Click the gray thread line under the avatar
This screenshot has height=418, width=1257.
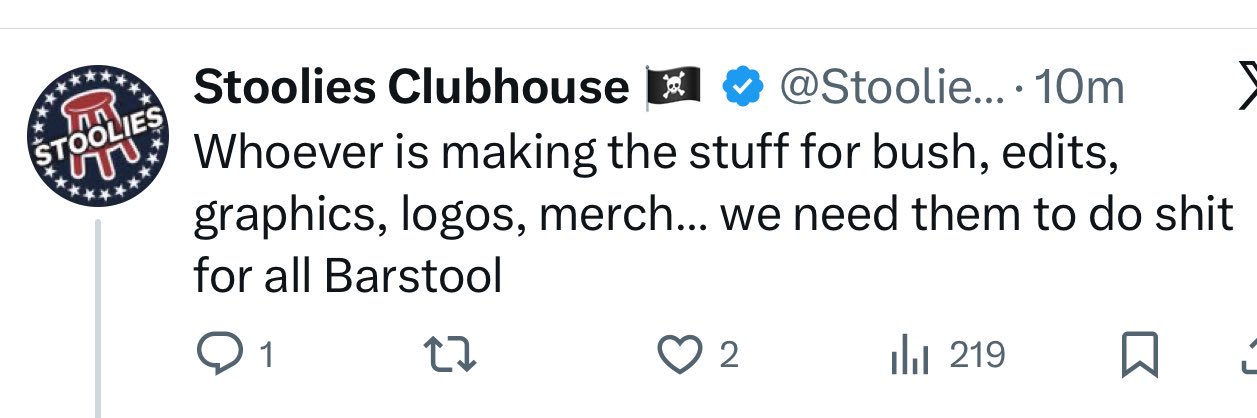(98, 318)
